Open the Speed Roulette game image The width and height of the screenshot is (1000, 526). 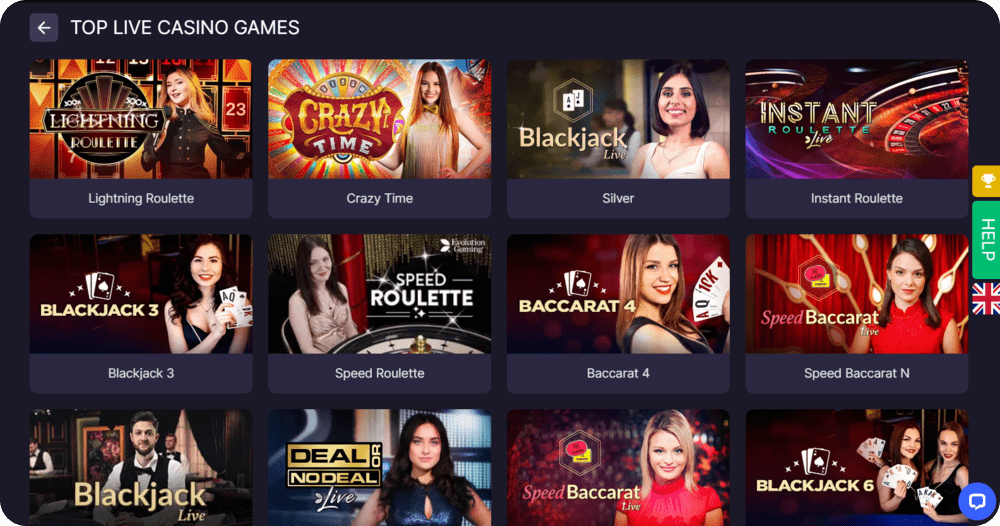(x=379, y=294)
